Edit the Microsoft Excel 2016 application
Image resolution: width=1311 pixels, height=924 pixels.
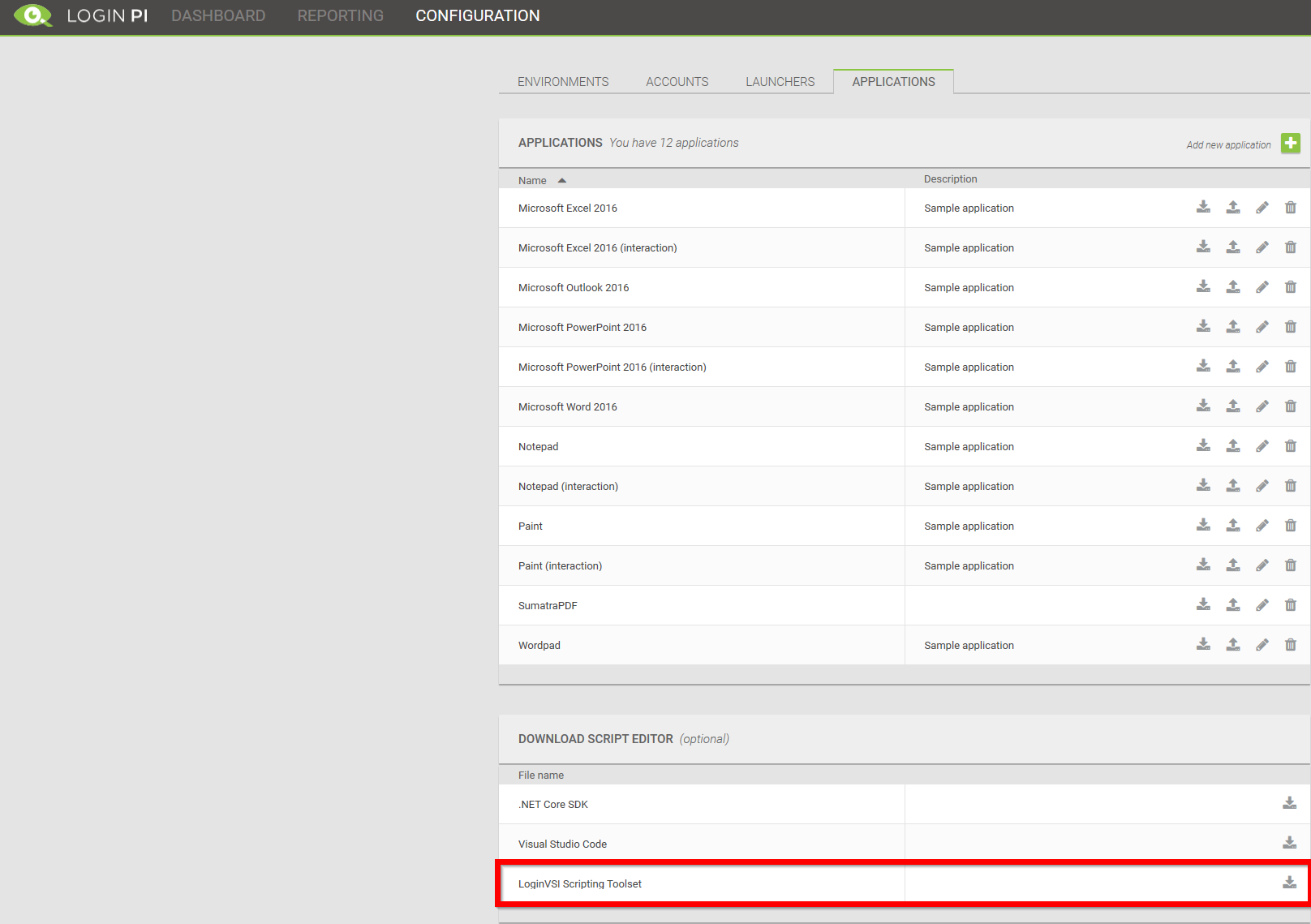pyautogui.click(x=1262, y=208)
